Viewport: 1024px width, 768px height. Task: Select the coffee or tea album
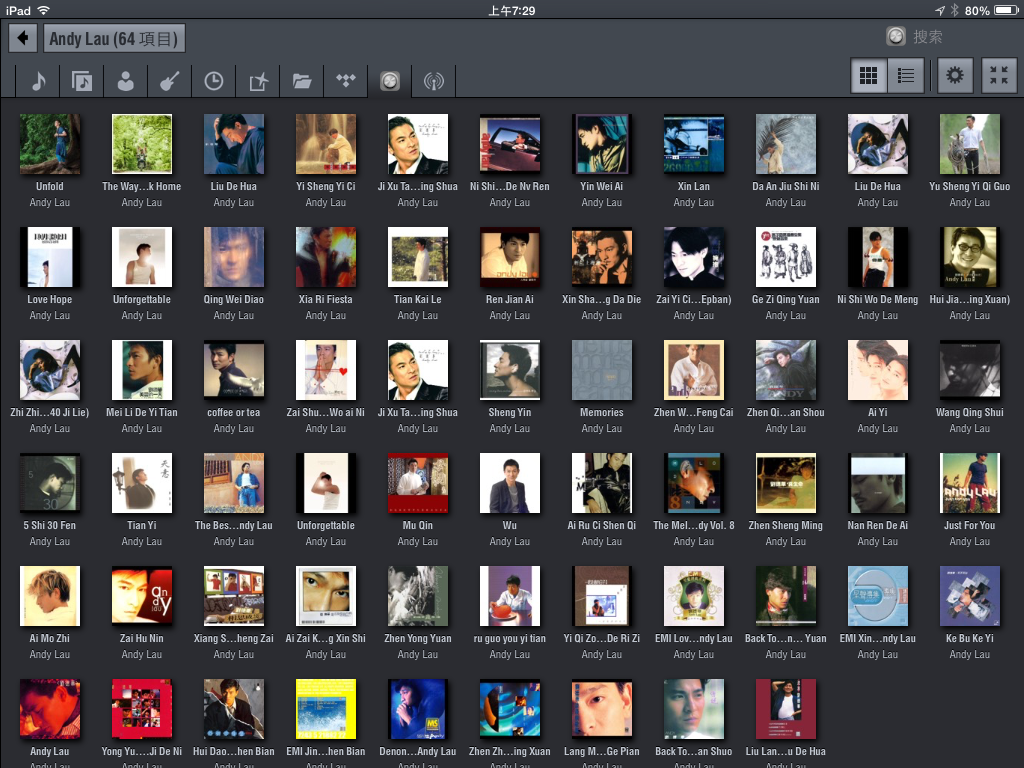coord(234,370)
